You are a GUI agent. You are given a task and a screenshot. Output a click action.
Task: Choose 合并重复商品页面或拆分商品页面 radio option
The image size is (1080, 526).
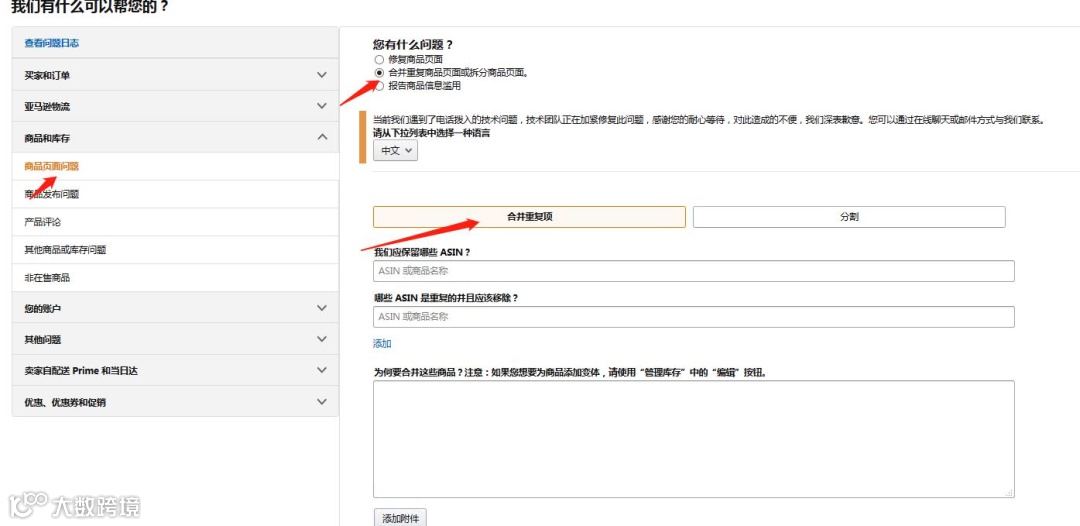pos(379,72)
